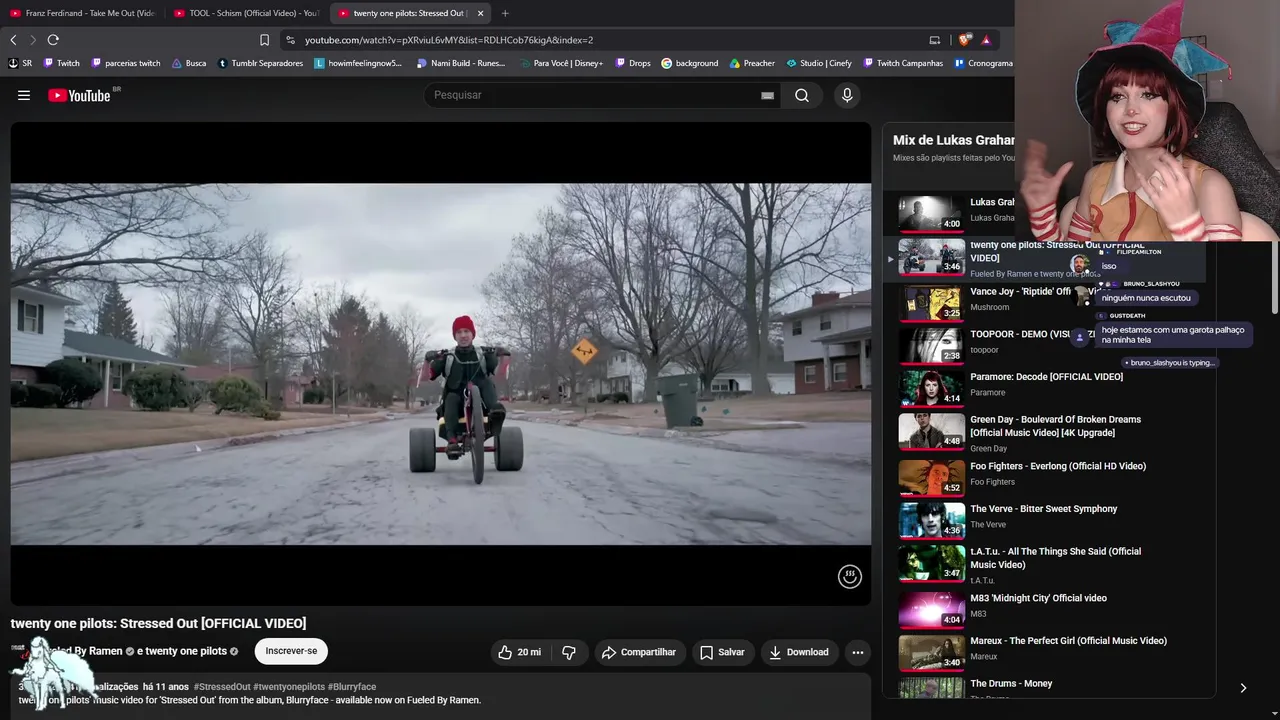Open the SR bookmark
Image resolution: width=1280 pixels, height=720 pixels.
coord(20,63)
